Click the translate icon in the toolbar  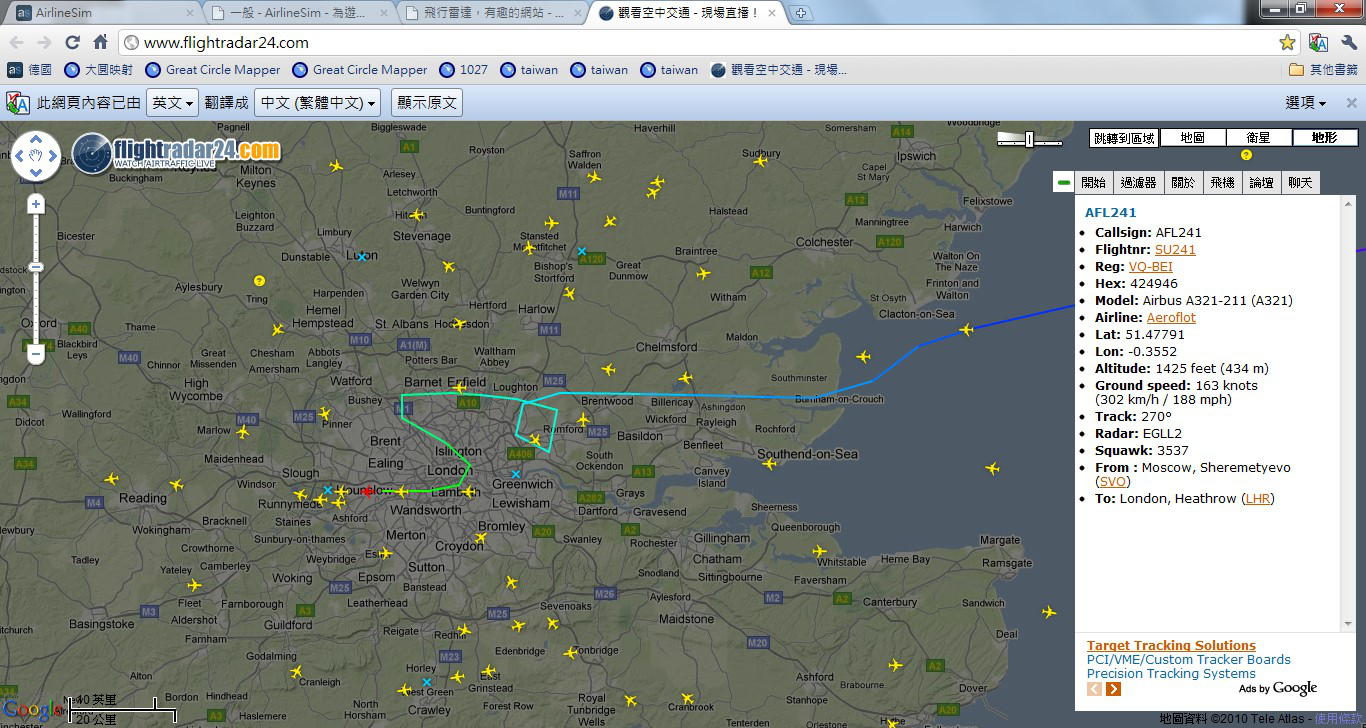[1318, 42]
